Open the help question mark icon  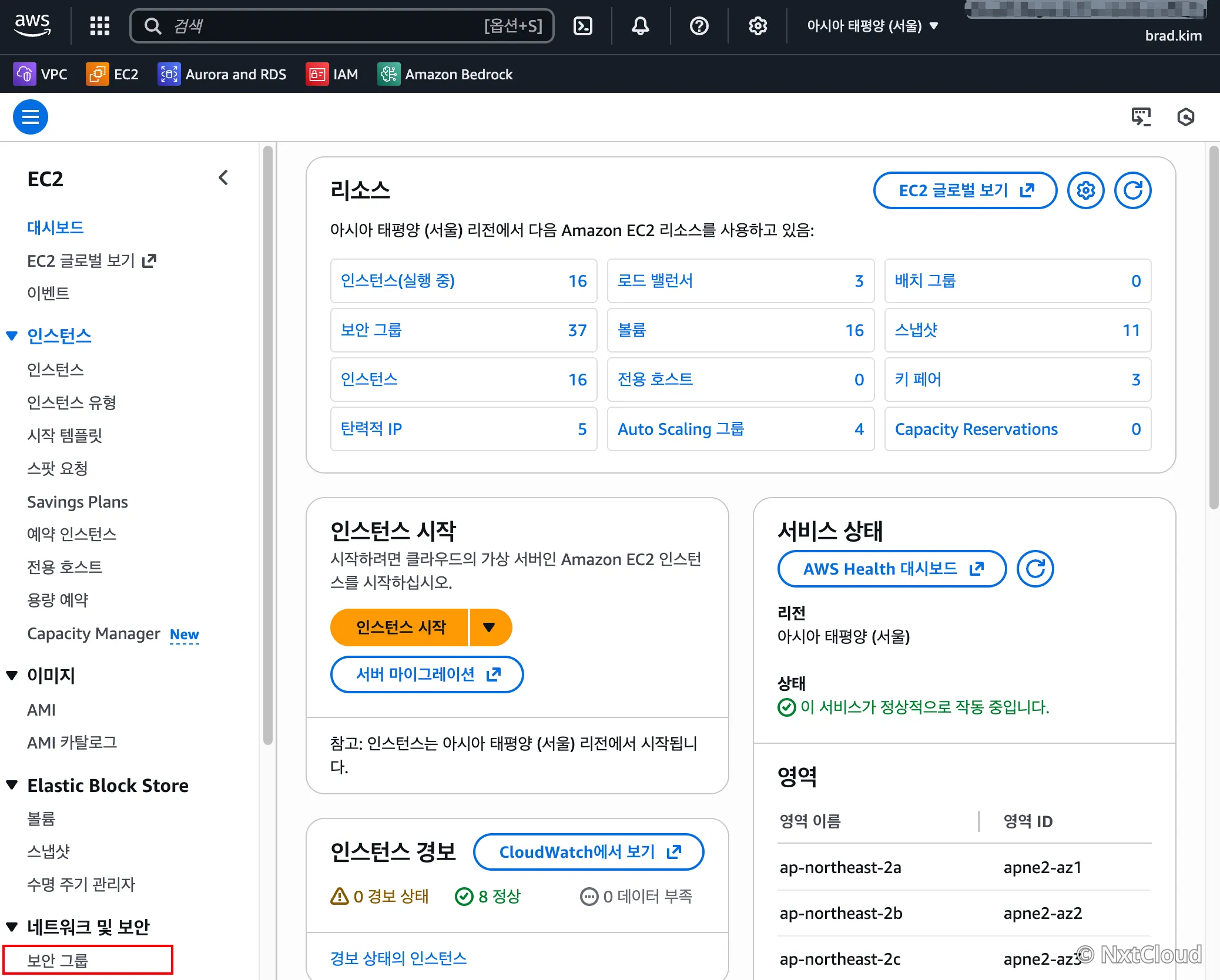tap(699, 26)
